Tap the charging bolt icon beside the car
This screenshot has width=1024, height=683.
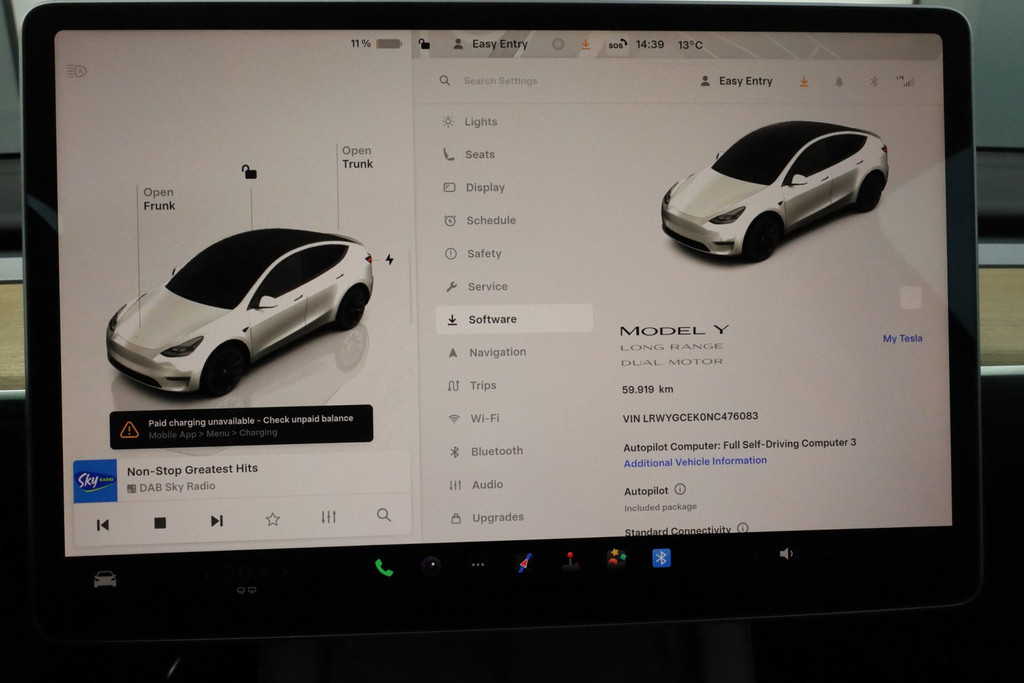389,260
